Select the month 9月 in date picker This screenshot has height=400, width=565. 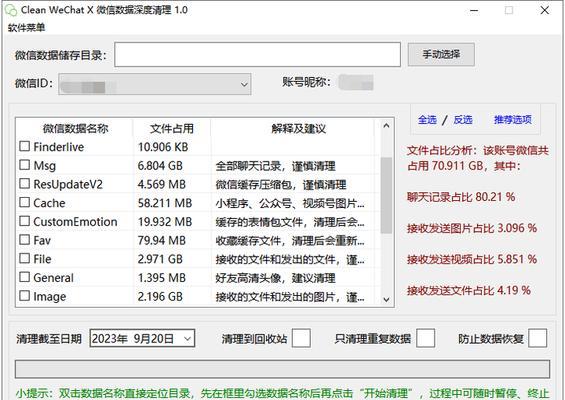(141, 339)
